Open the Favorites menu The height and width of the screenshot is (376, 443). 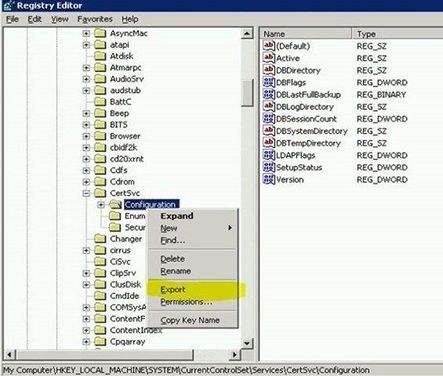point(95,19)
